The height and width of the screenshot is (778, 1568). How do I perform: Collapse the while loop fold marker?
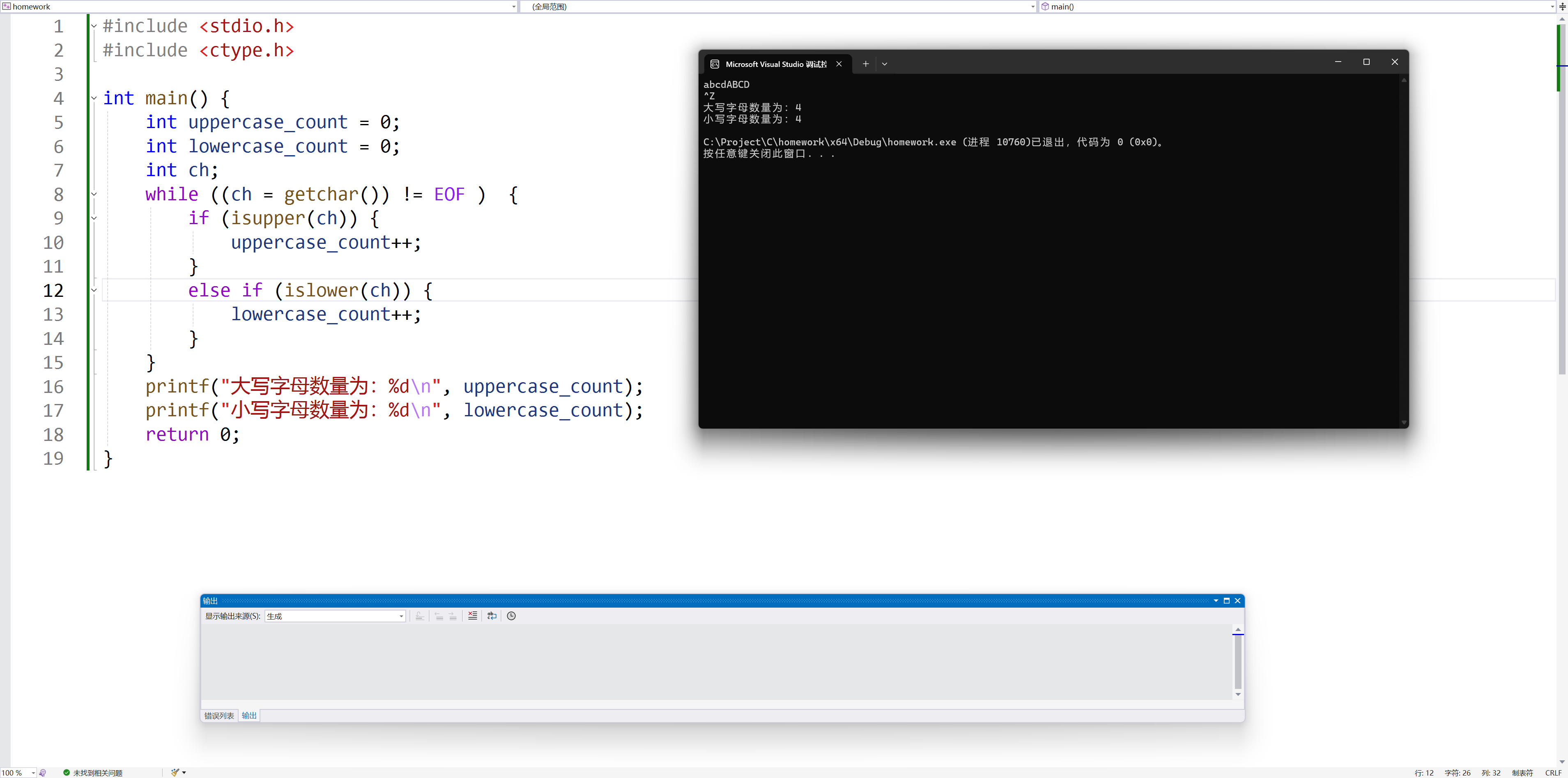[x=94, y=194]
